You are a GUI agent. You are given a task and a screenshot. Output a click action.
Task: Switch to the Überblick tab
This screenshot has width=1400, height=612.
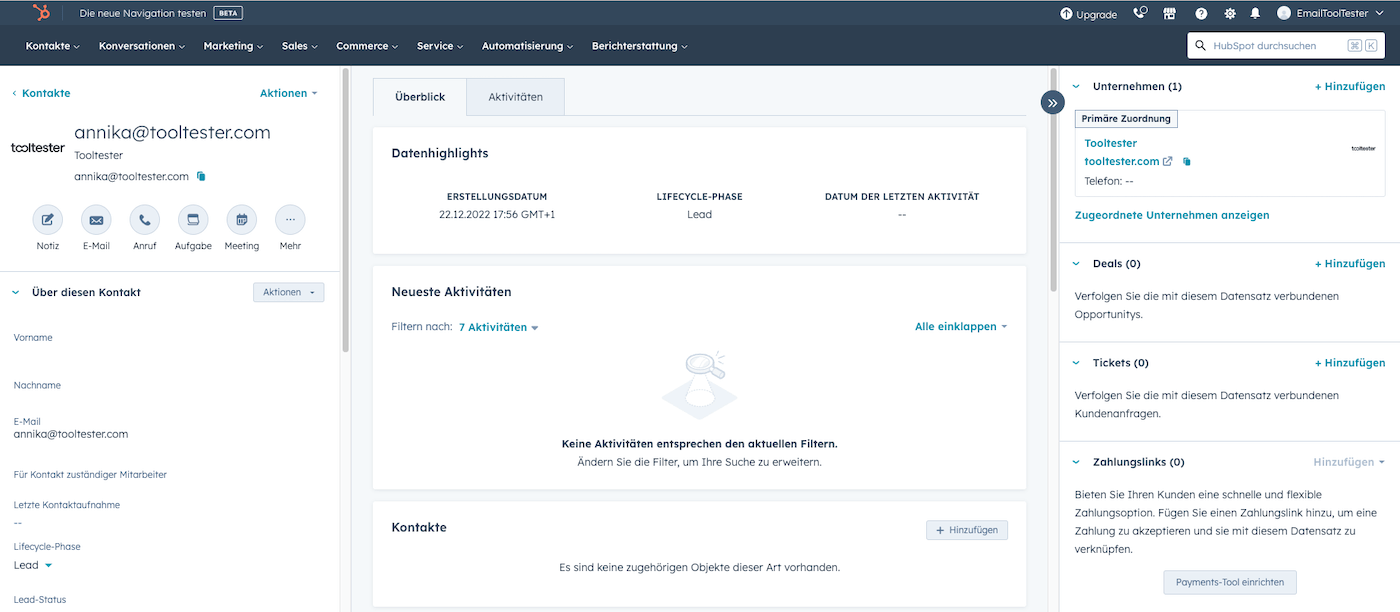(x=419, y=97)
